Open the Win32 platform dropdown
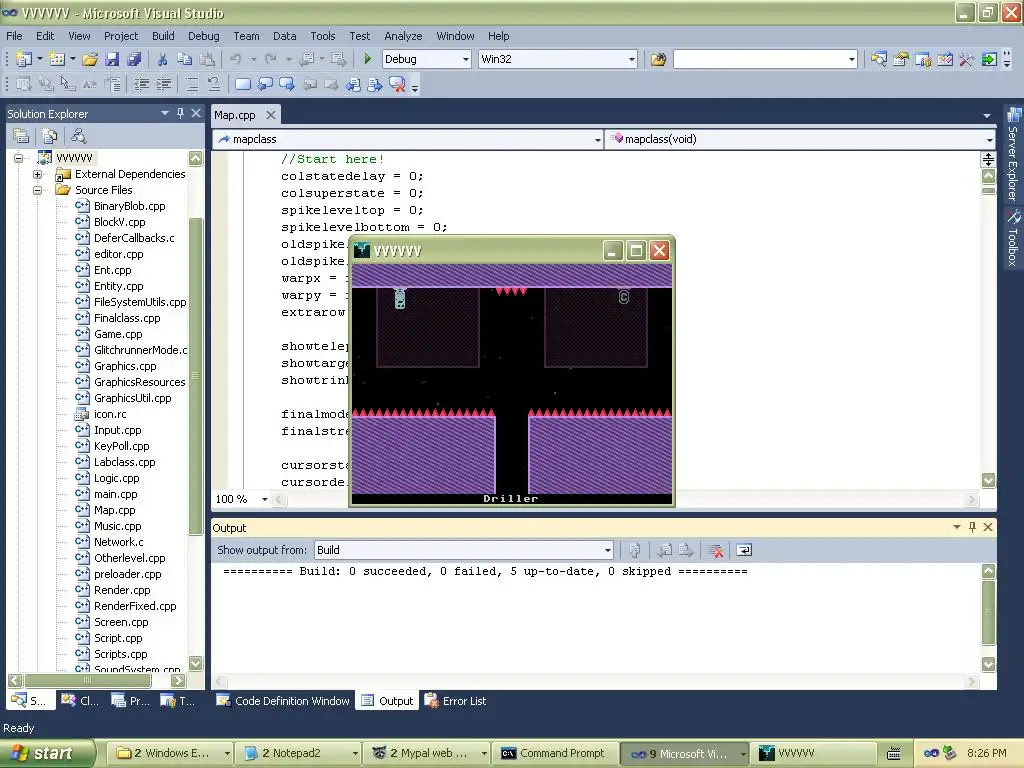The height and width of the screenshot is (768, 1024). (x=632, y=59)
